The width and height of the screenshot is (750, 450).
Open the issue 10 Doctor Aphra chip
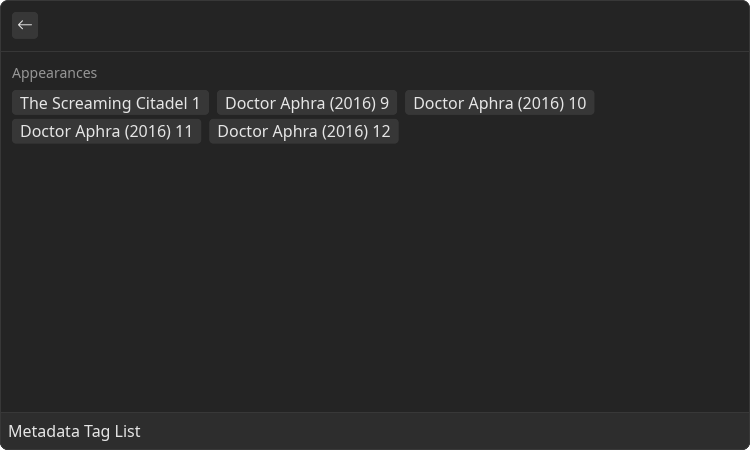pos(499,103)
